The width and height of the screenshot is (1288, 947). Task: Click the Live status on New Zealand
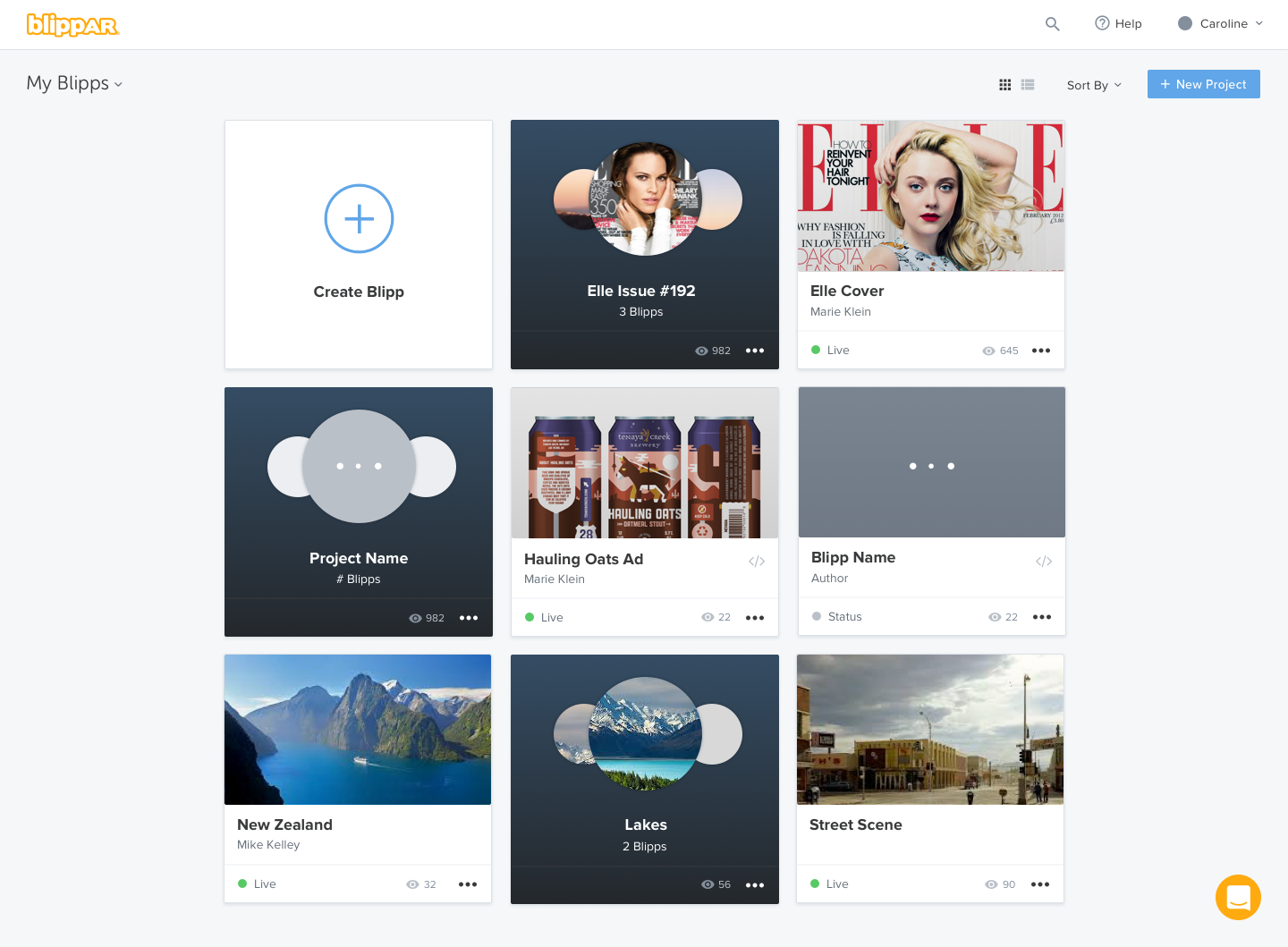(257, 884)
